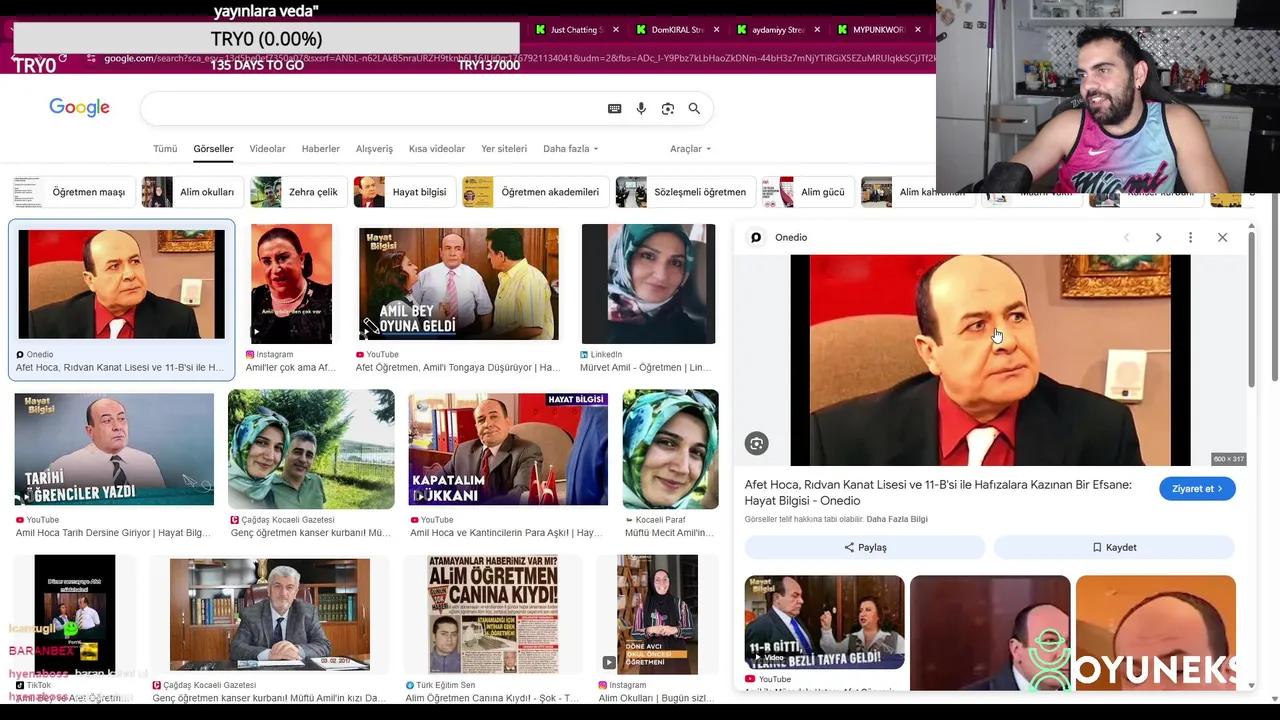Close the Just Chatting browser tab
This screenshot has height=720, width=1280.
615,30
